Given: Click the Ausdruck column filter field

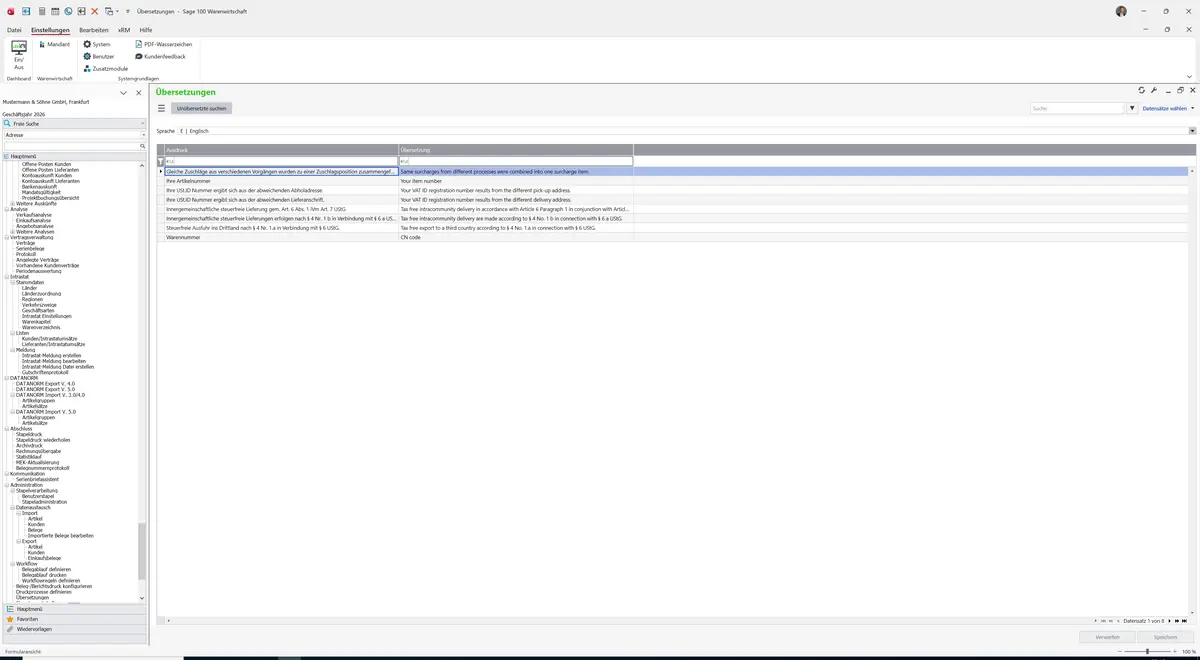Looking at the screenshot, I should (281, 161).
